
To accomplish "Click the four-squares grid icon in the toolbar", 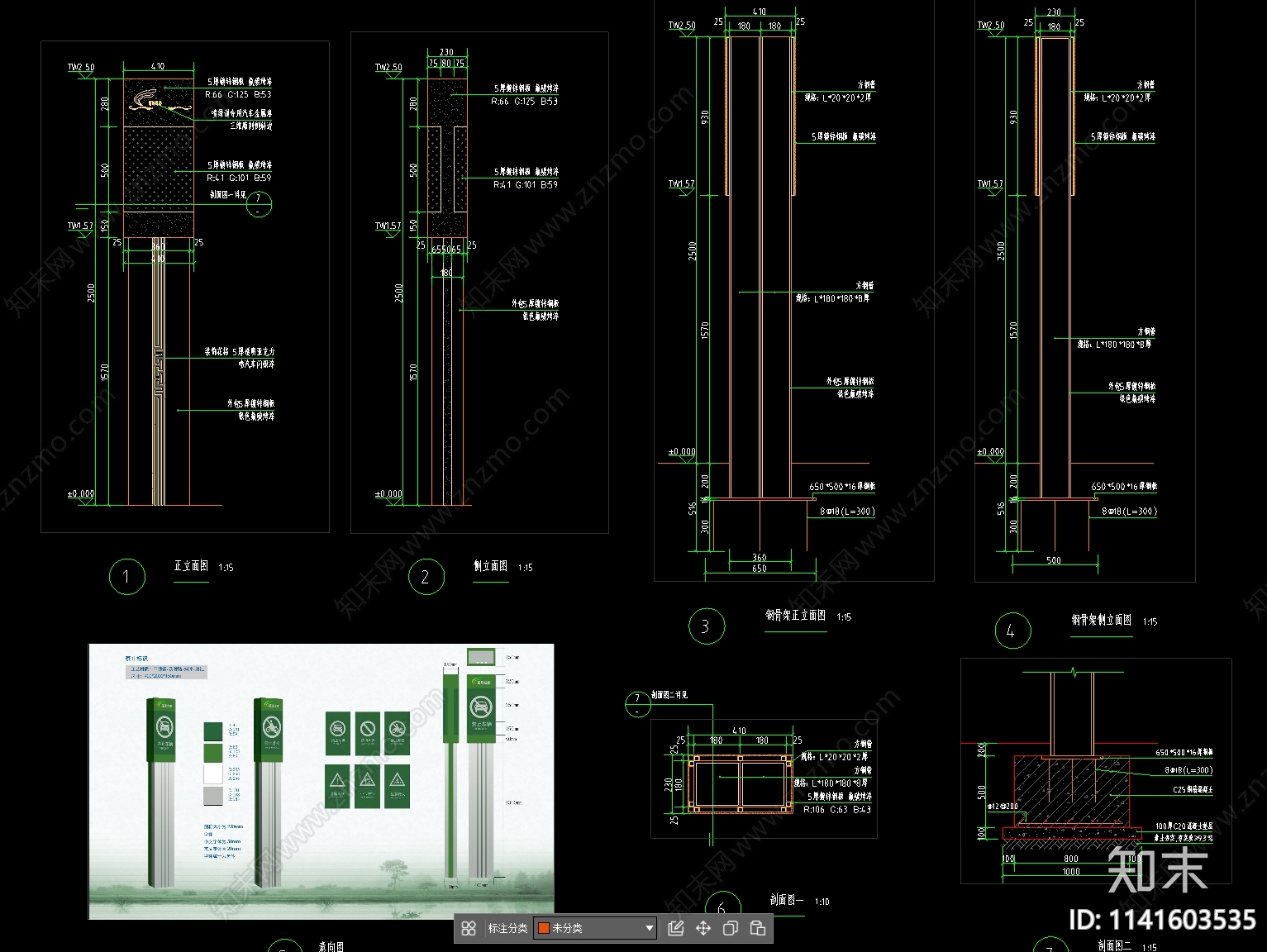I will pos(469,928).
